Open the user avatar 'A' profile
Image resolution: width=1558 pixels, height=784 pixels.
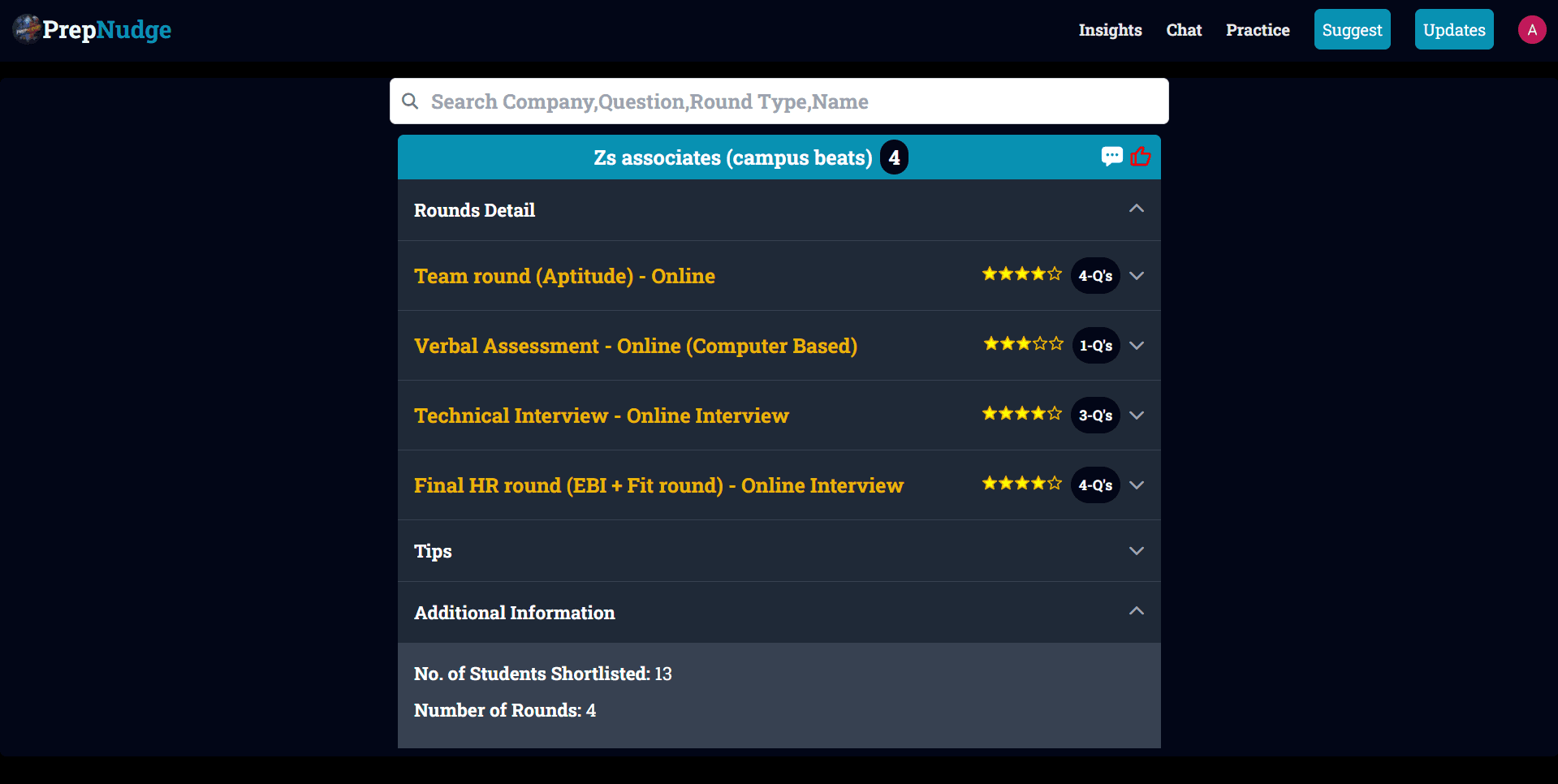(1531, 30)
